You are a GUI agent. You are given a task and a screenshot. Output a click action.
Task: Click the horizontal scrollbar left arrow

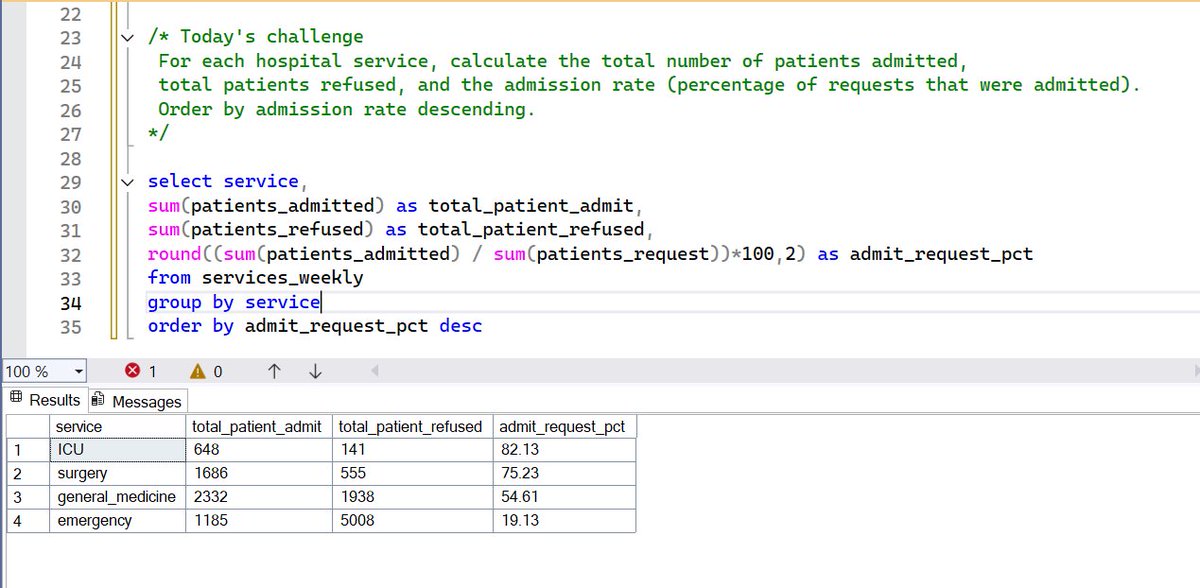click(376, 371)
